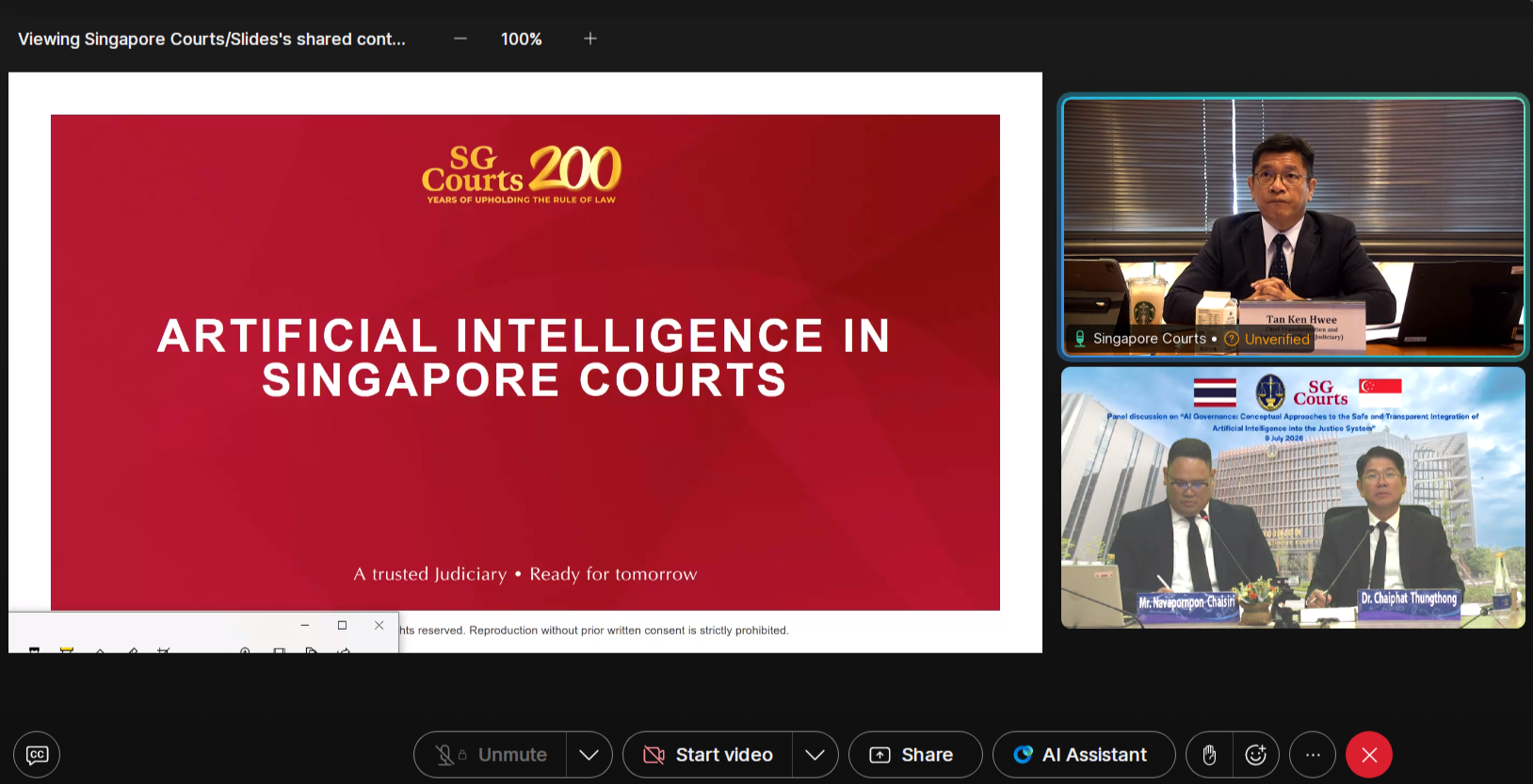Zoom out shared content with minus
Screen dimensions: 1533x784
[x=460, y=39]
